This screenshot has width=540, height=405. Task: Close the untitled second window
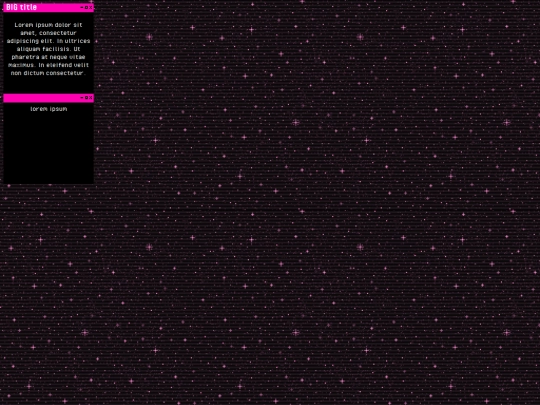(91, 98)
